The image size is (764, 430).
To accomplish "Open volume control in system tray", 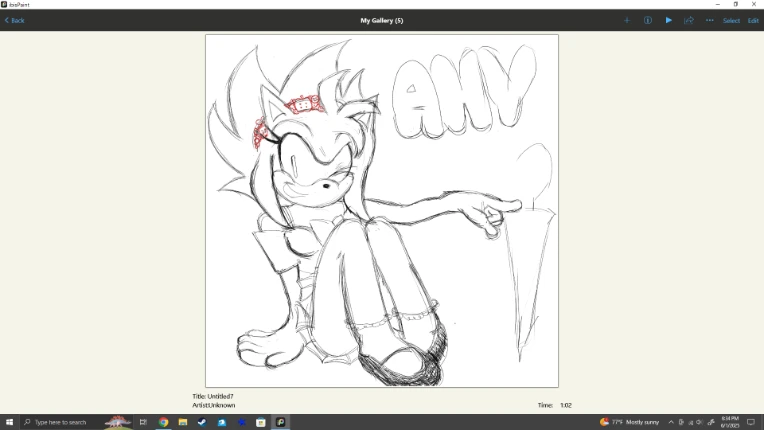I will pyautogui.click(x=700, y=422).
